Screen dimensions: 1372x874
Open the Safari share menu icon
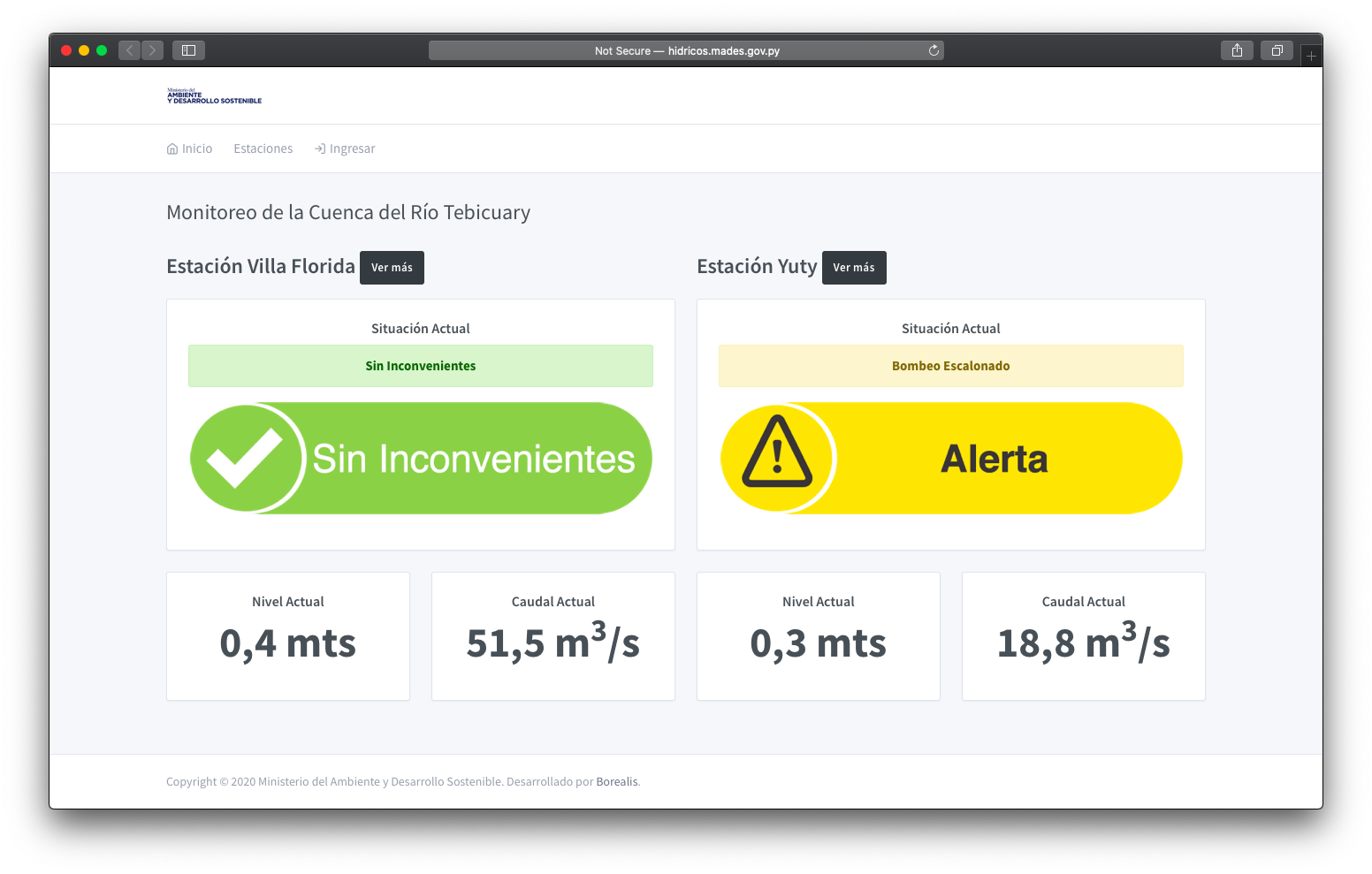pos(1237,50)
